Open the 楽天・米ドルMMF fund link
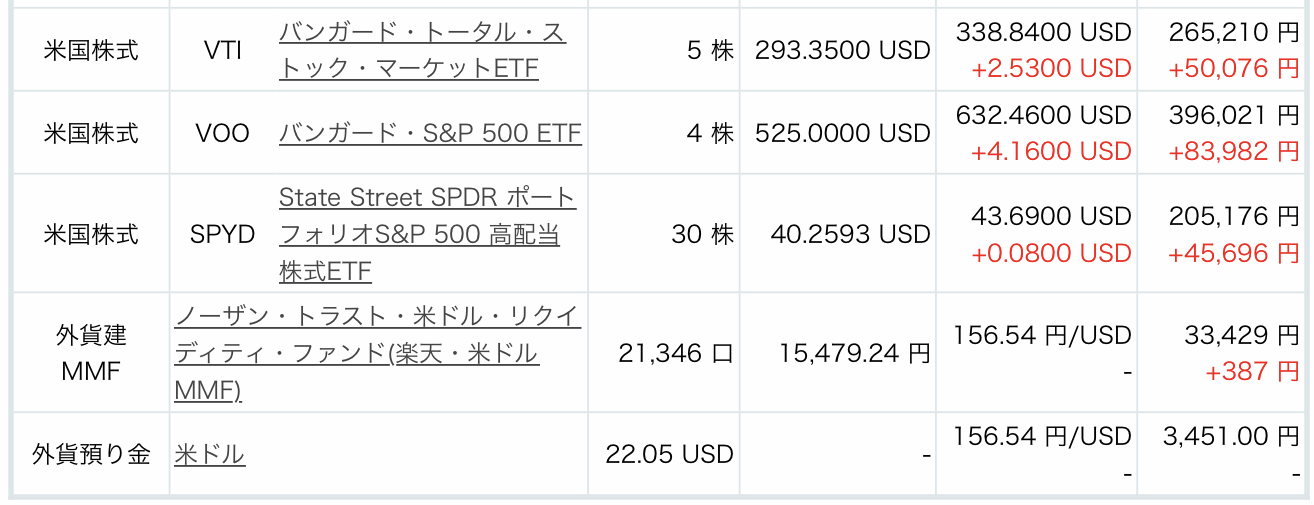The image size is (1314, 505). coord(376,353)
